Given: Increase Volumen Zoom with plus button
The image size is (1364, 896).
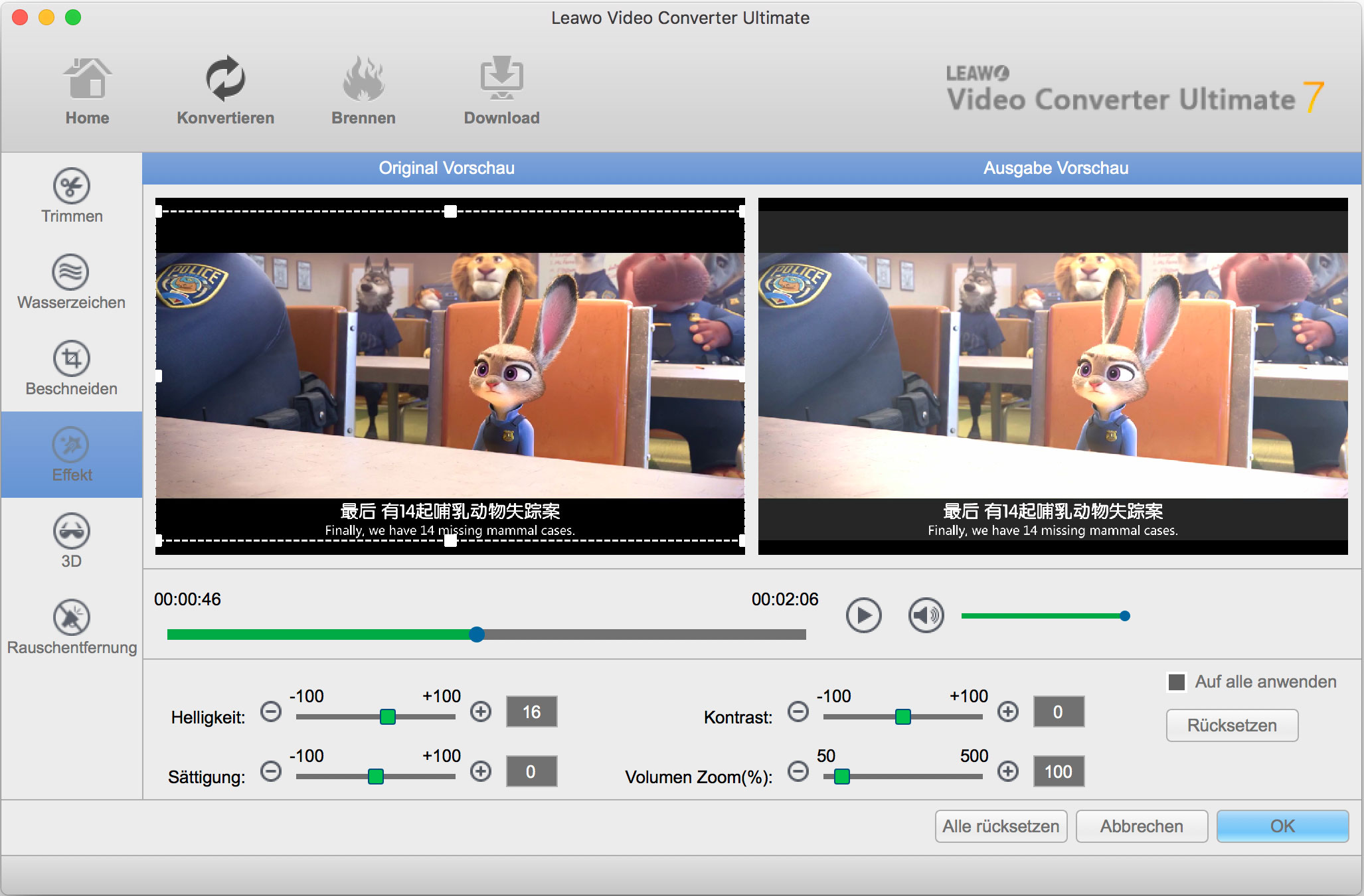Looking at the screenshot, I should point(1008,771).
